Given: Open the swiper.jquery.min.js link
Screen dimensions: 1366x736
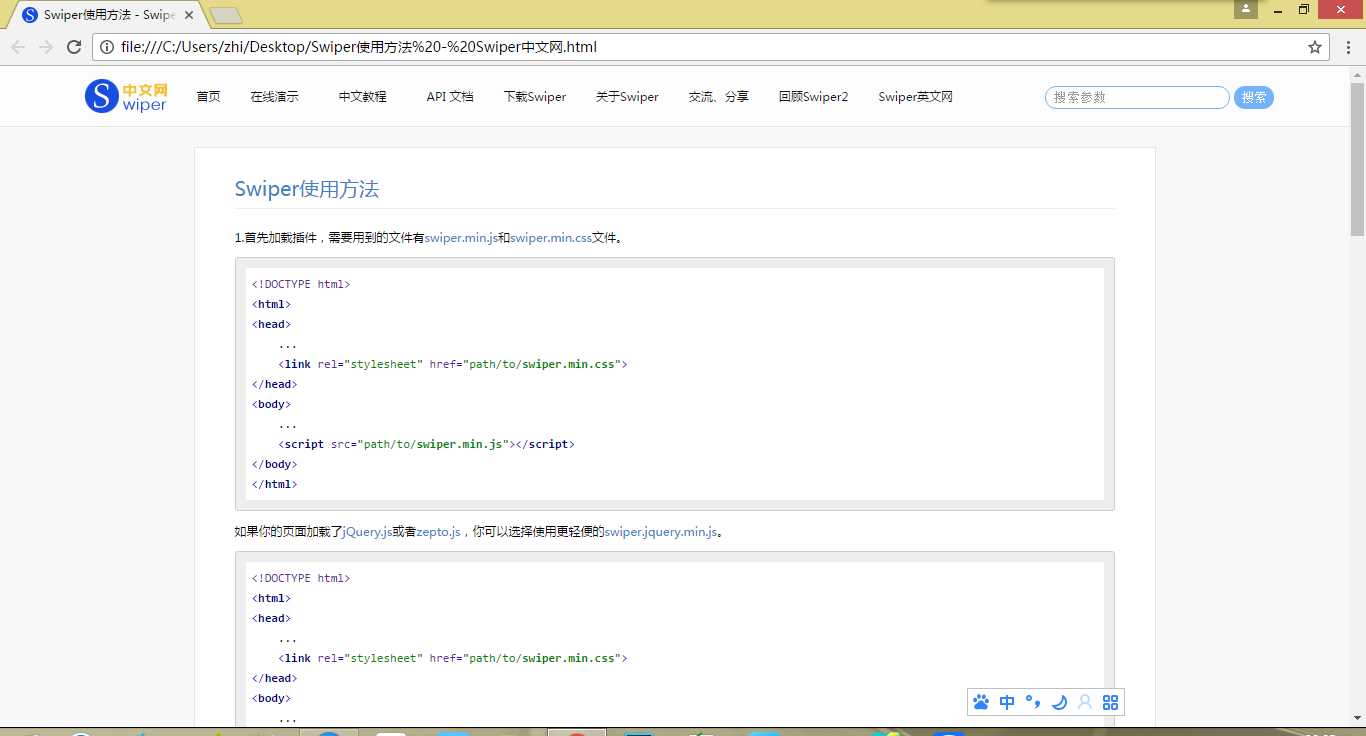Looking at the screenshot, I should coord(661,532).
